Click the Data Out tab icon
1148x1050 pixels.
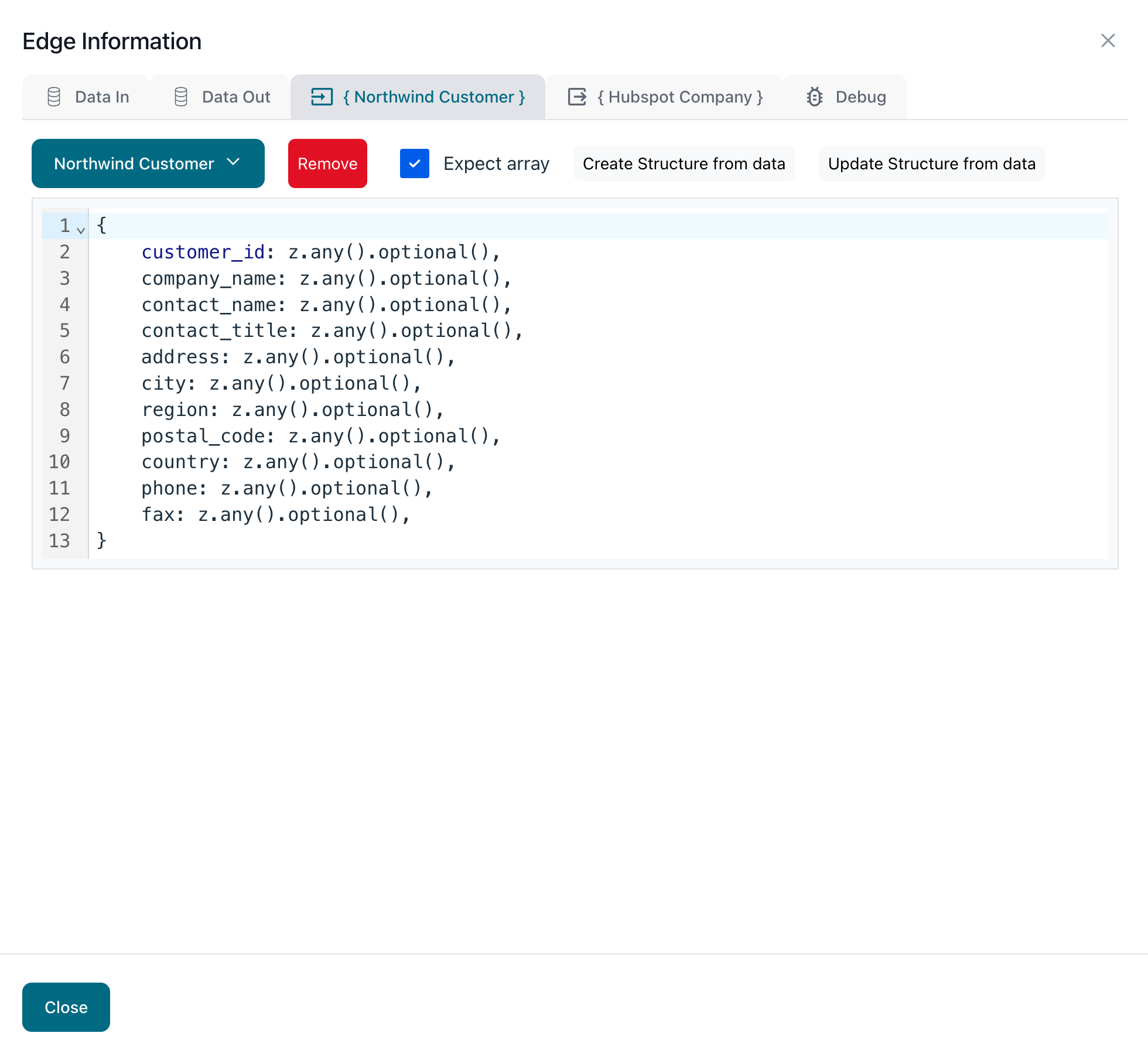pyautogui.click(x=181, y=96)
